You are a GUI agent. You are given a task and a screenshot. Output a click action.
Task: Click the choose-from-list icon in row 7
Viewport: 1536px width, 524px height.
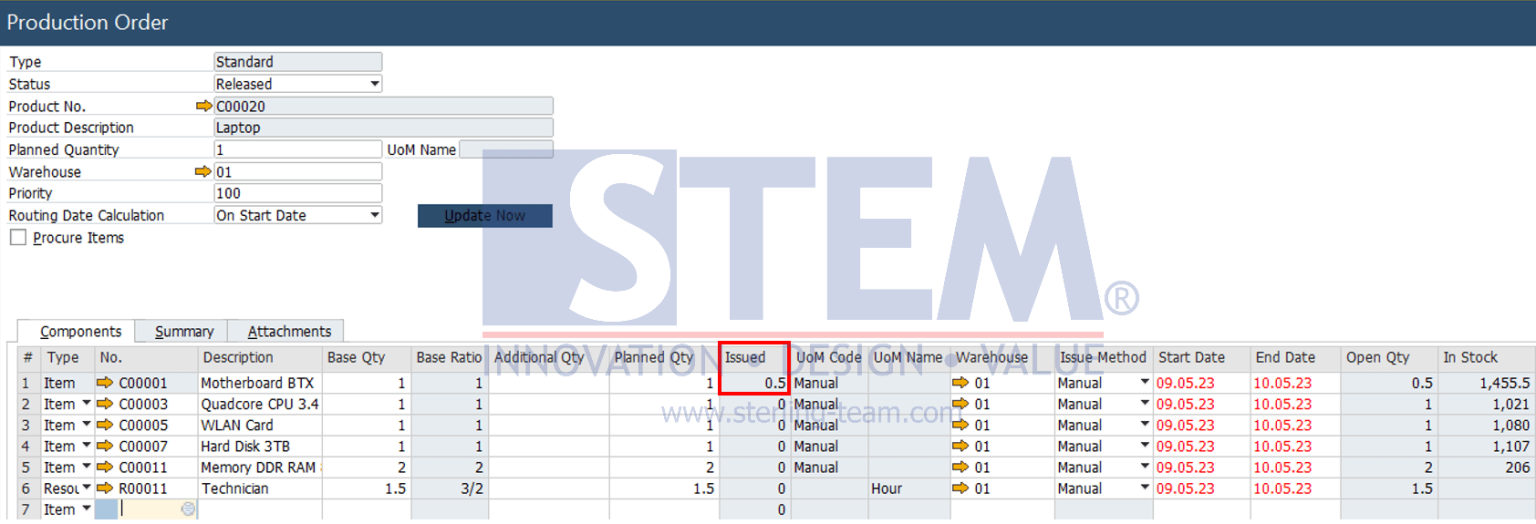coord(187,509)
